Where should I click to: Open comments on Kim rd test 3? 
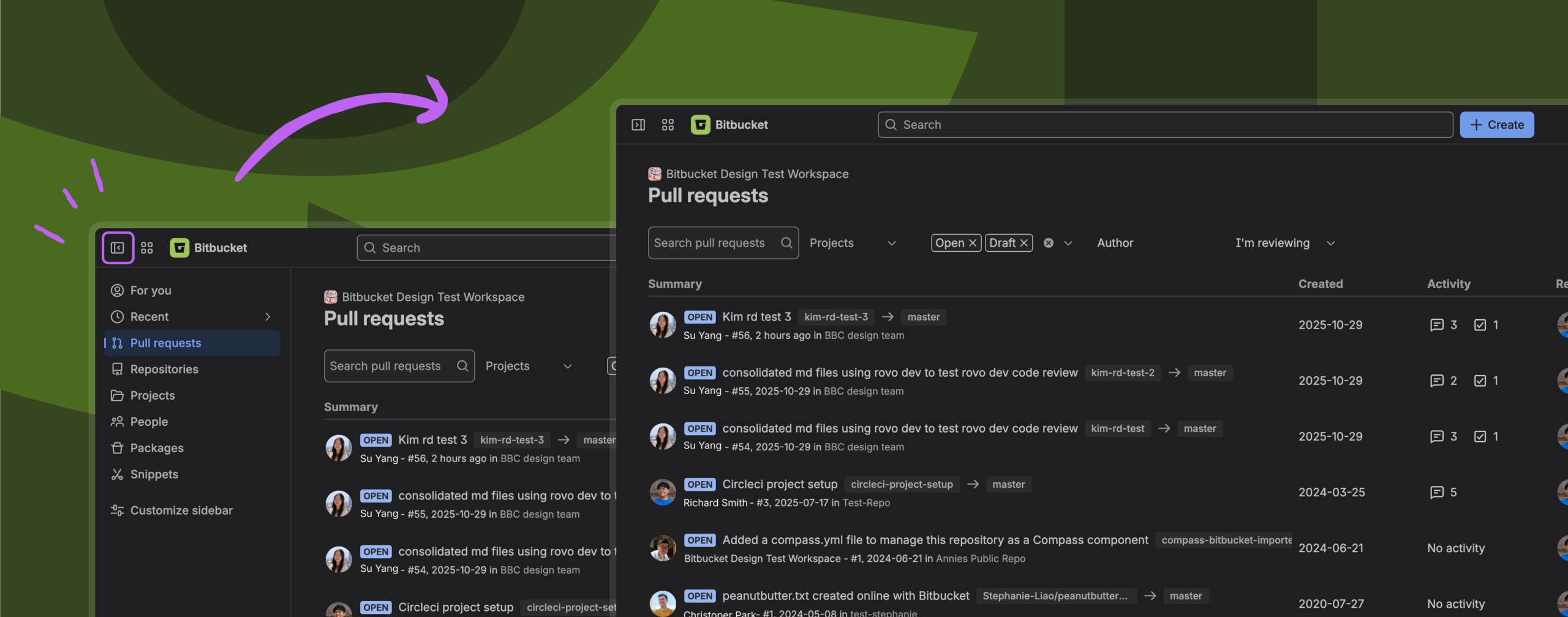click(1438, 325)
